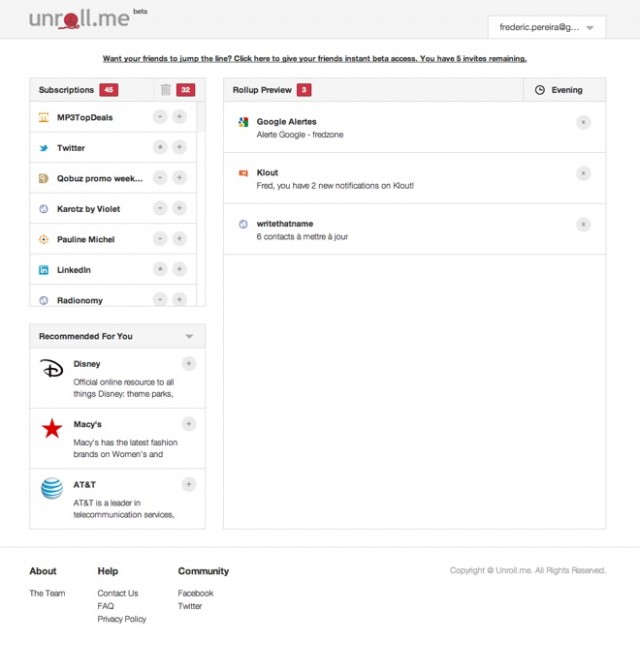The image size is (640, 672).
Task: Click the plus button for Karotz by Violet
Action: (180, 208)
